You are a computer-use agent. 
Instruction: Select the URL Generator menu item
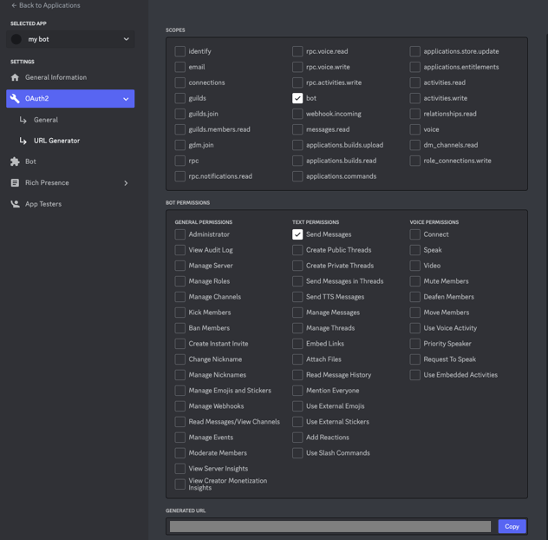click(57, 141)
